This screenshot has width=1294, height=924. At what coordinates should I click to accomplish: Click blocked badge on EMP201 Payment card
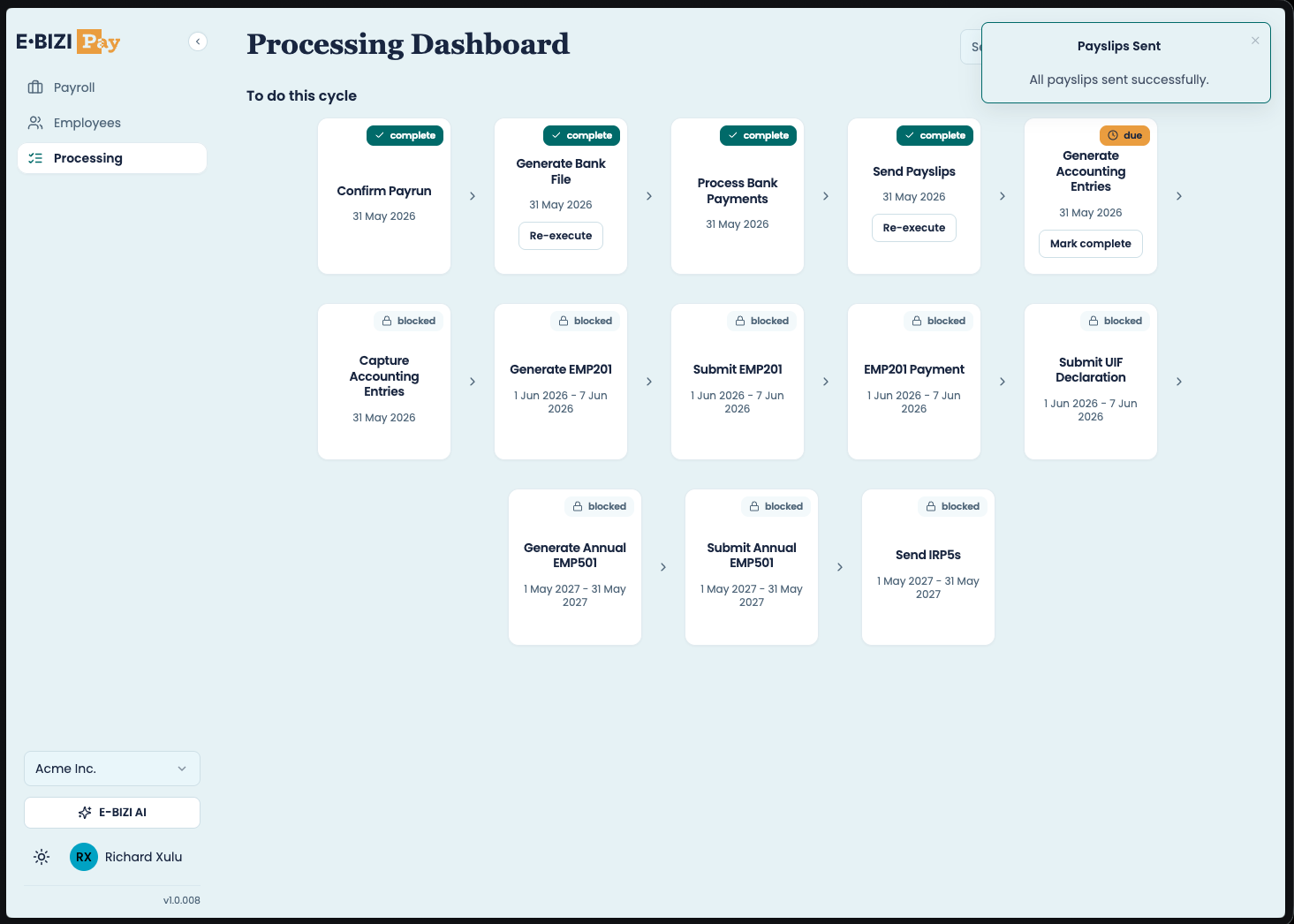(x=939, y=321)
